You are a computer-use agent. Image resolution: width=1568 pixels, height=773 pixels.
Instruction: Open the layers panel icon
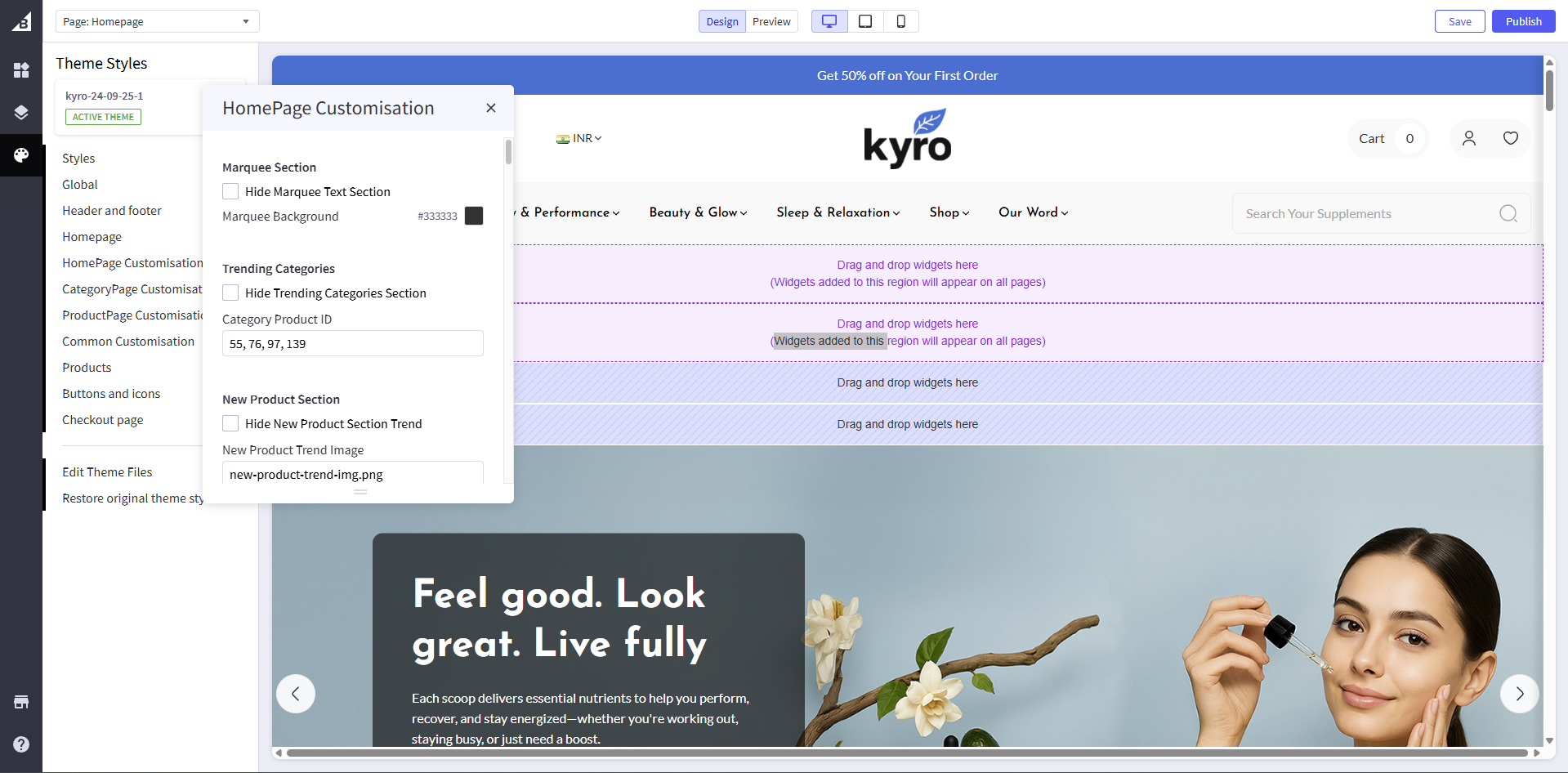coord(21,113)
